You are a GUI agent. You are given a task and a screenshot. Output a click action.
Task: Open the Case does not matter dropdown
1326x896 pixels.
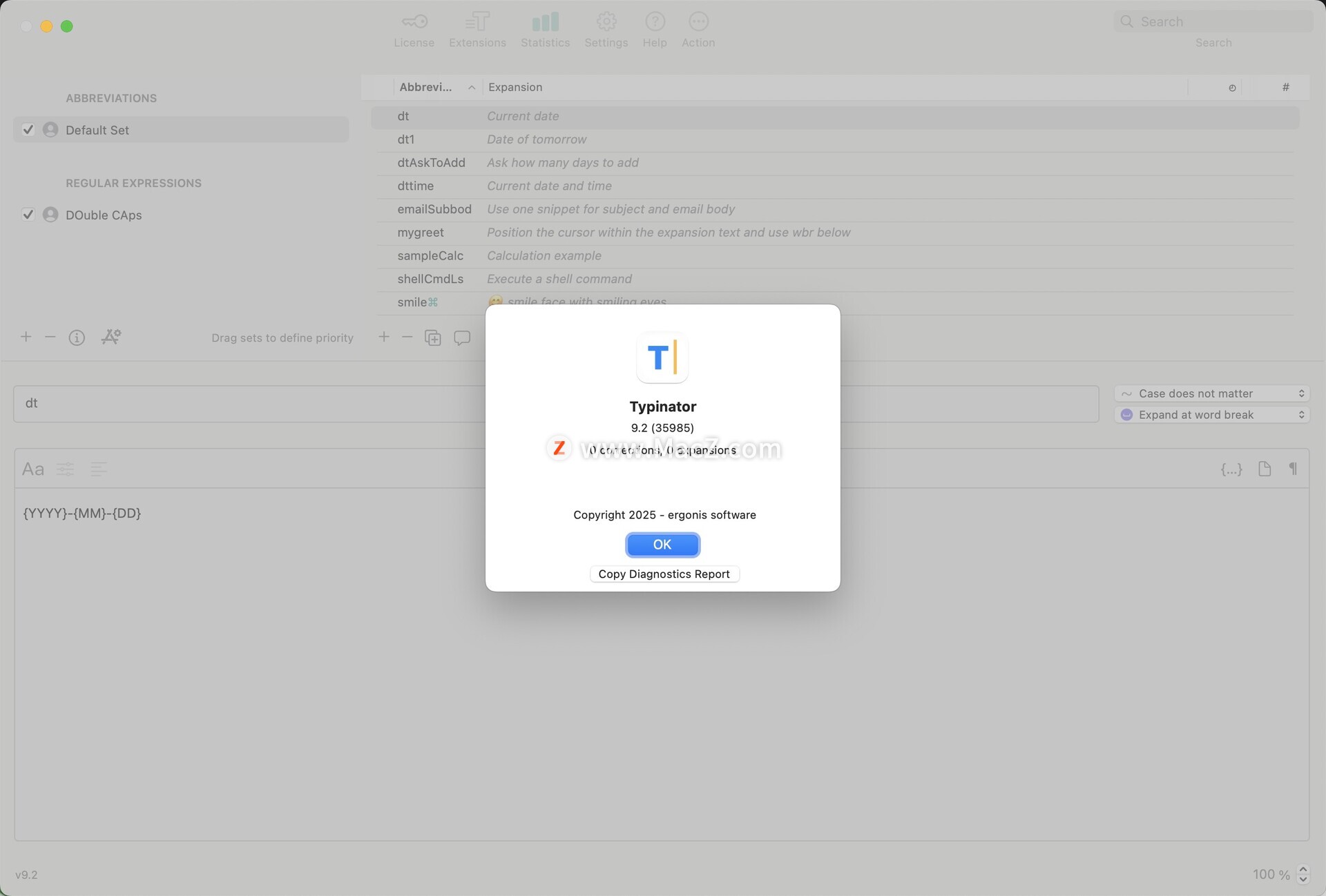(x=1212, y=393)
